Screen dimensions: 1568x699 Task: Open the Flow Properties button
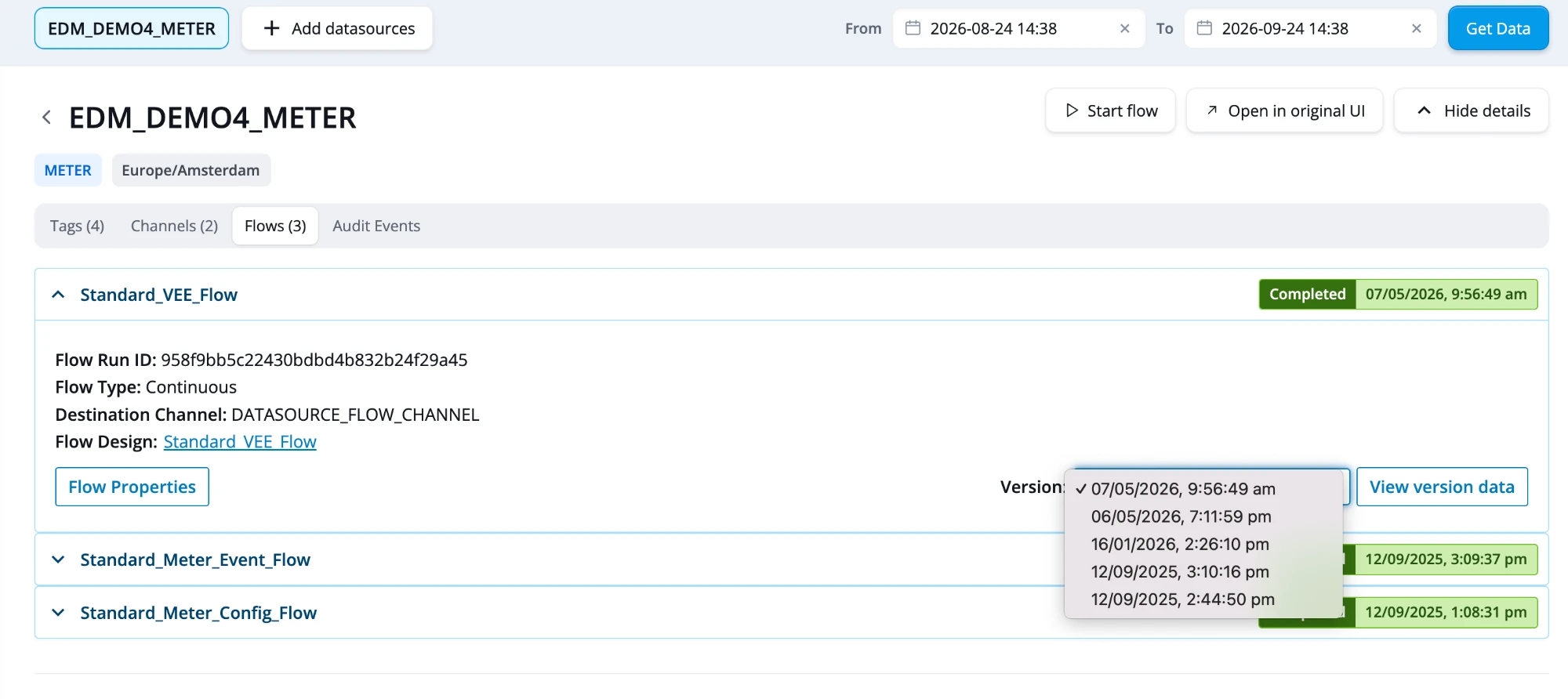(x=132, y=487)
